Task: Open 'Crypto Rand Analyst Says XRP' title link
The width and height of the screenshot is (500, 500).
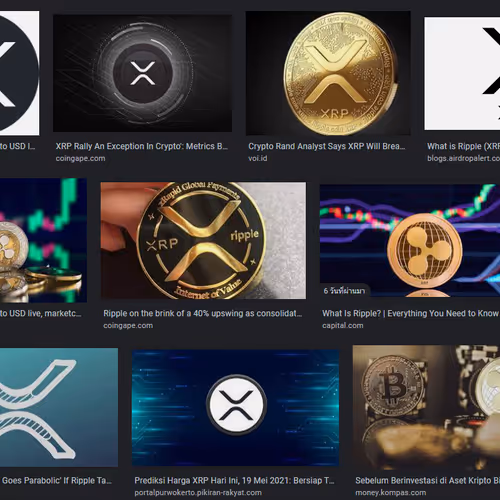Action: tap(327, 146)
